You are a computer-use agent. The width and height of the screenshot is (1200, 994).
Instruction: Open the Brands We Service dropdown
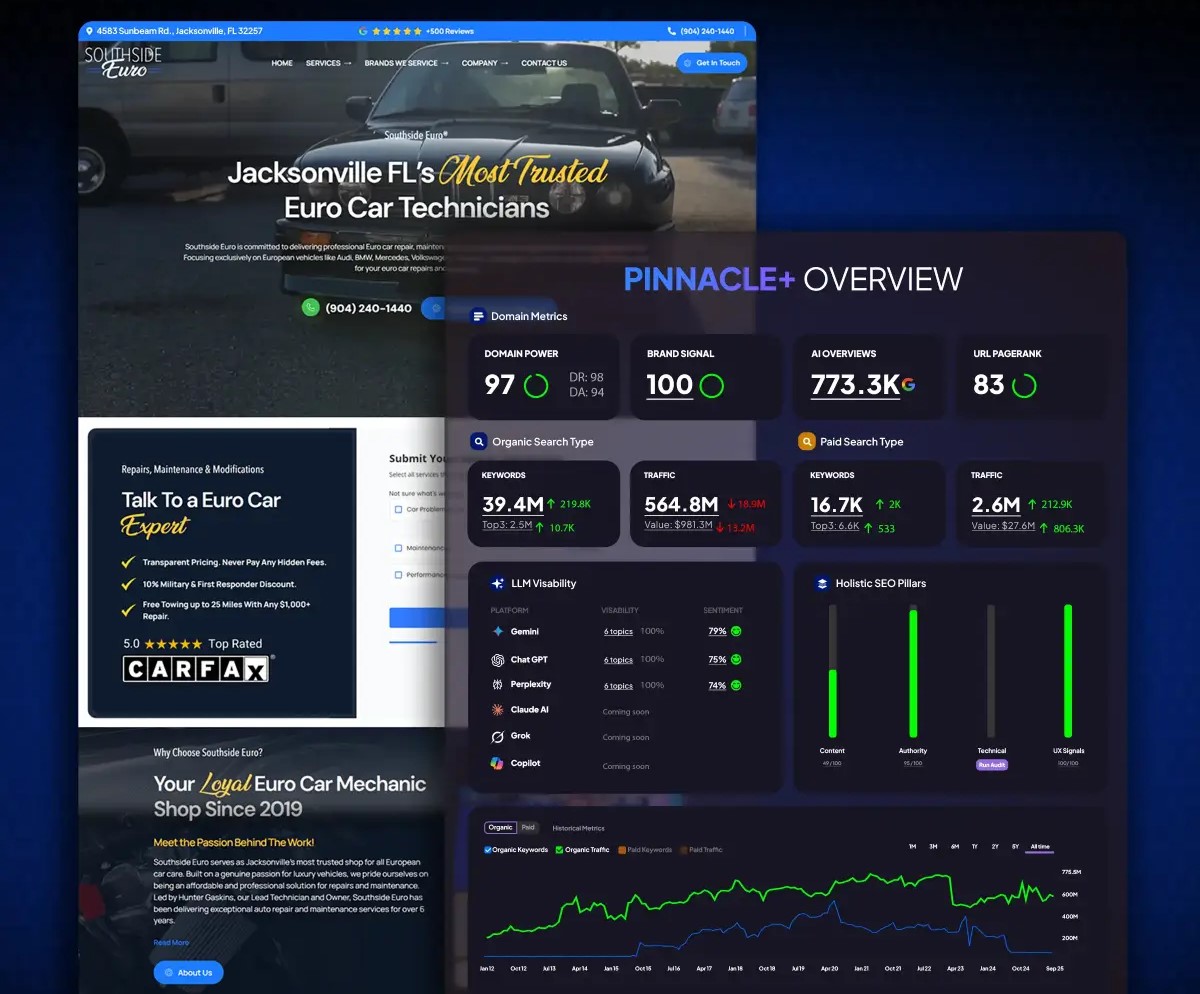pyautogui.click(x=406, y=63)
